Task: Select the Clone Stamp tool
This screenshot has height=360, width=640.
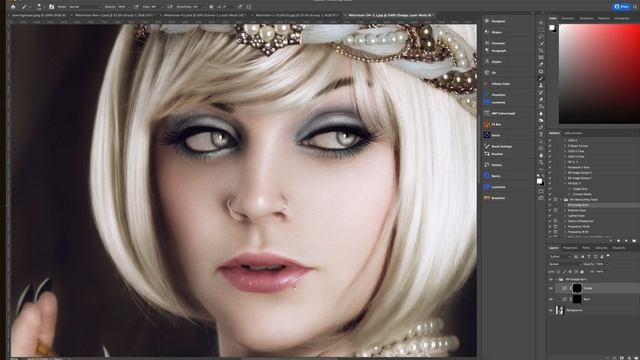Action: pos(541,85)
